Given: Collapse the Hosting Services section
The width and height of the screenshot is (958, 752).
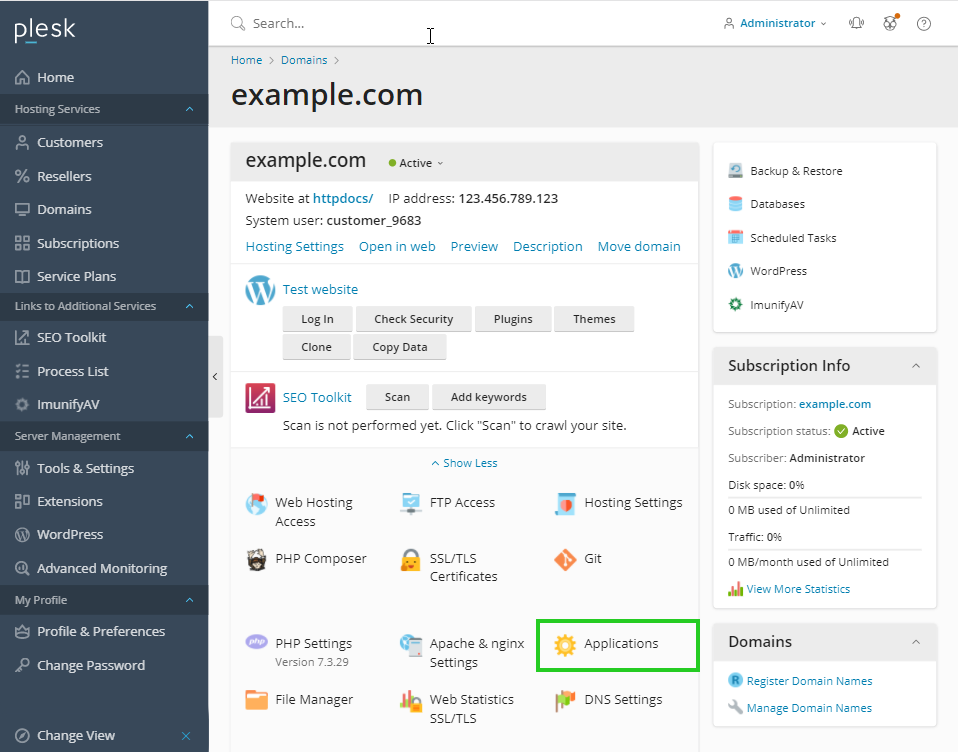Looking at the screenshot, I should coord(189,109).
